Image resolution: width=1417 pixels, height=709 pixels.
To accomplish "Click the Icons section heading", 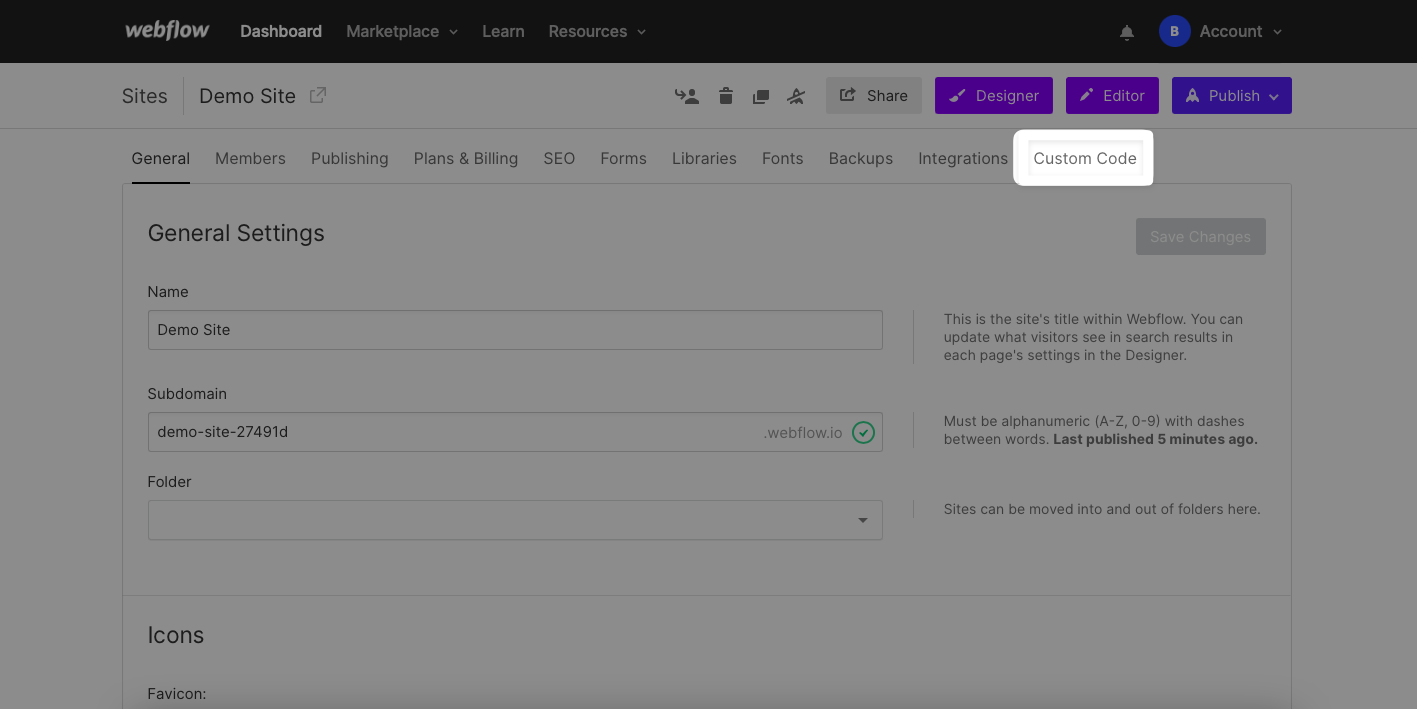I will (176, 635).
